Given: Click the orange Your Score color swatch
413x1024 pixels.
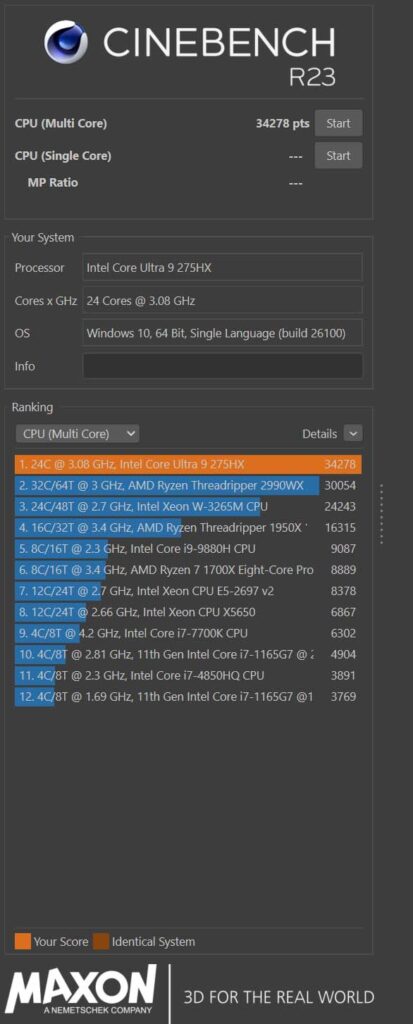Looking at the screenshot, I should [22, 942].
